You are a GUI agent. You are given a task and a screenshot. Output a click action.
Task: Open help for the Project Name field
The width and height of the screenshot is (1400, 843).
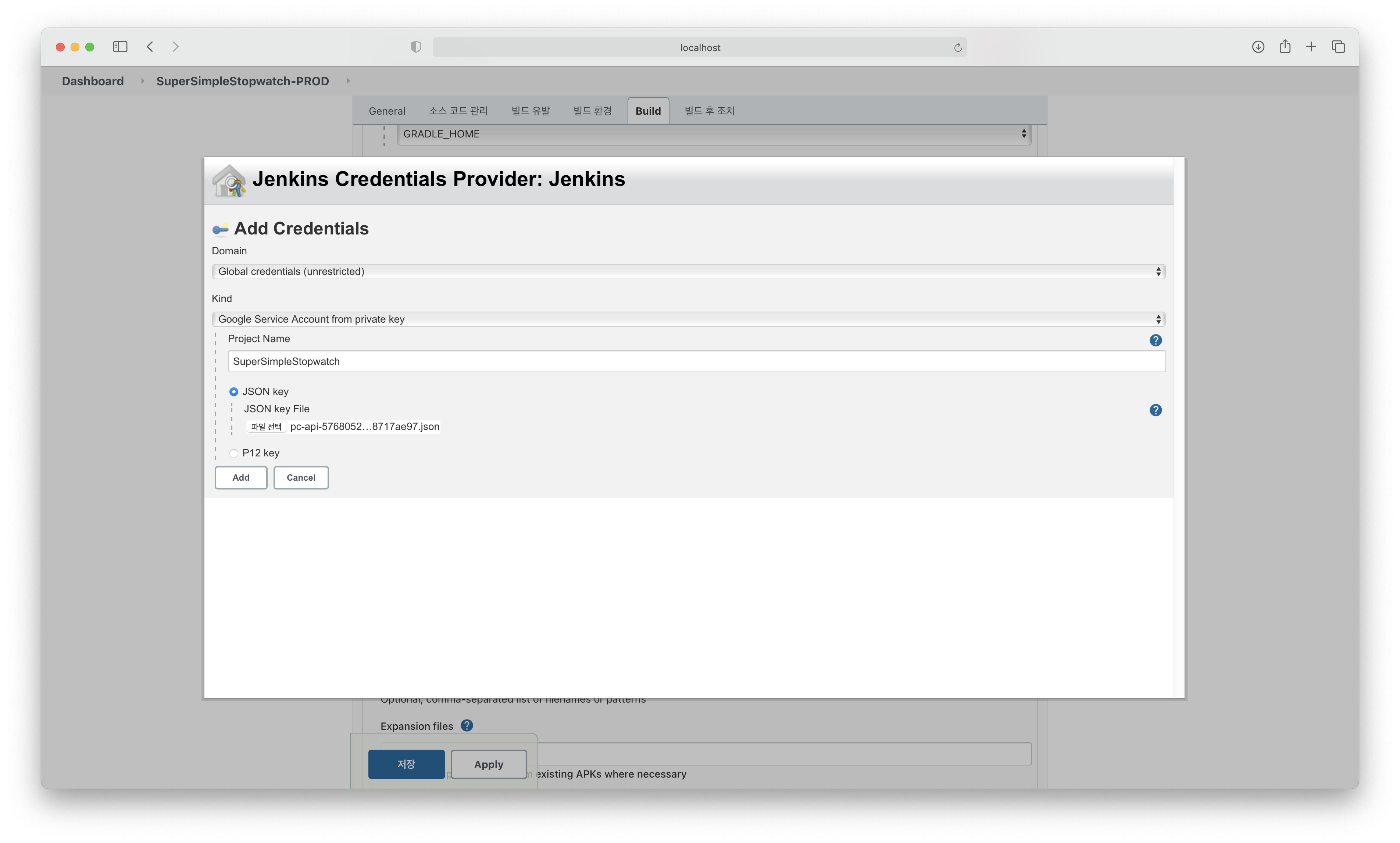pyautogui.click(x=1155, y=340)
